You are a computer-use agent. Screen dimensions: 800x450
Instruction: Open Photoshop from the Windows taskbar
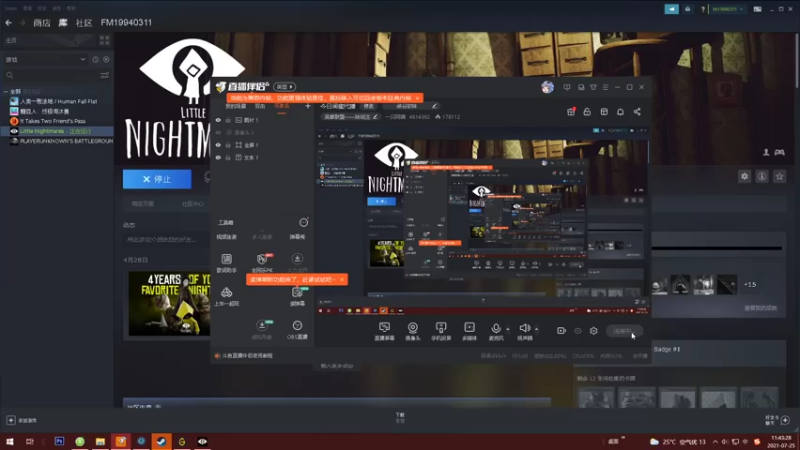[59, 441]
